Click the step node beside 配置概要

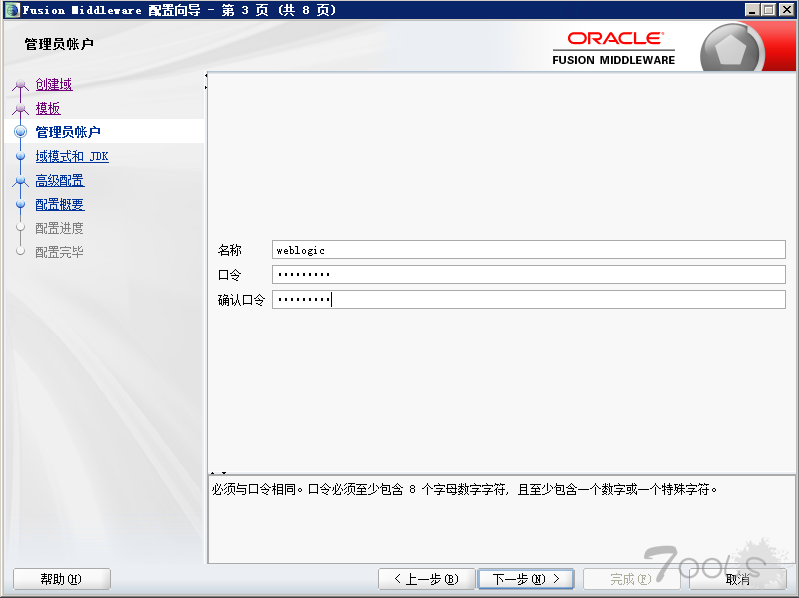tap(20, 205)
